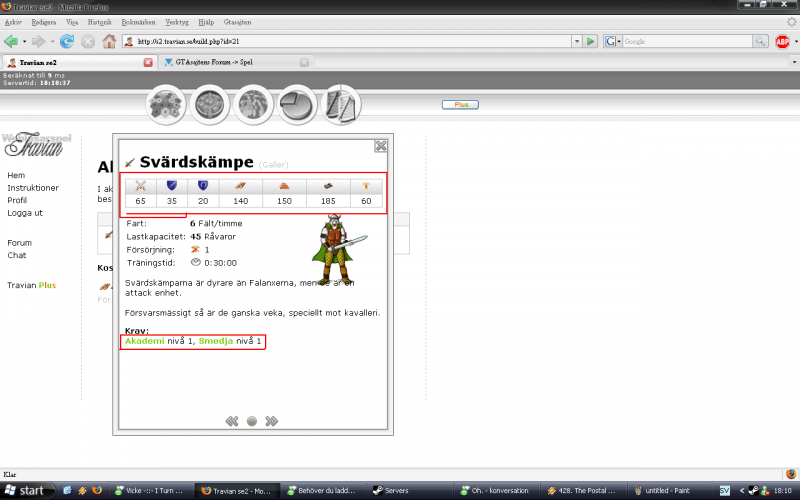Follow the green Smedja requirement link

216,341
